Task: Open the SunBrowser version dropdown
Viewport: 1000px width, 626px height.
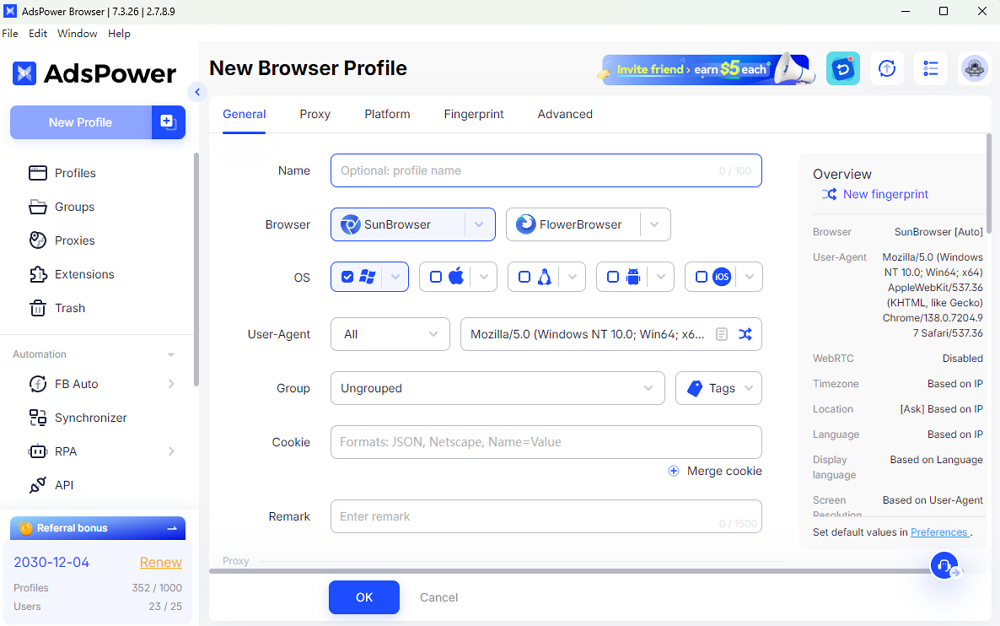Action: click(x=479, y=224)
